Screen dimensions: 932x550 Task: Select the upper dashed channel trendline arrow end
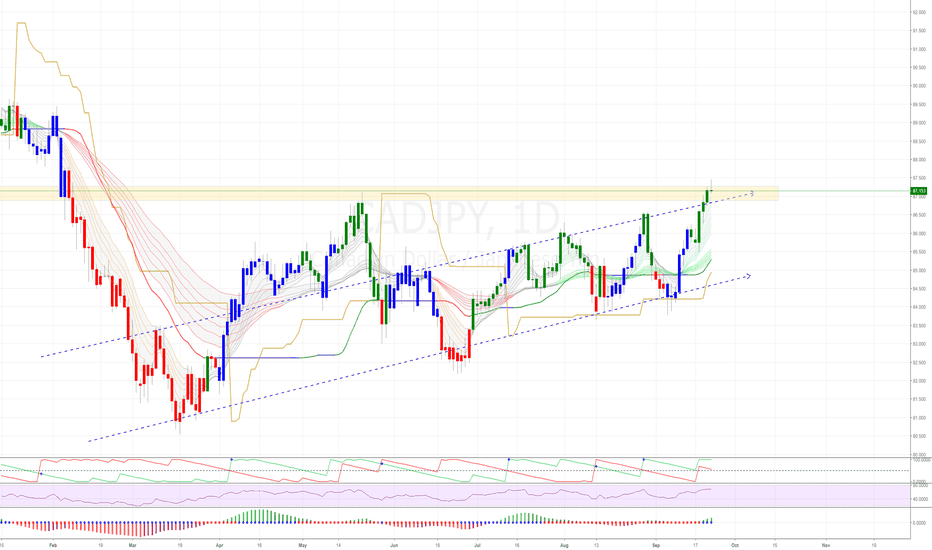click(752, 193)
